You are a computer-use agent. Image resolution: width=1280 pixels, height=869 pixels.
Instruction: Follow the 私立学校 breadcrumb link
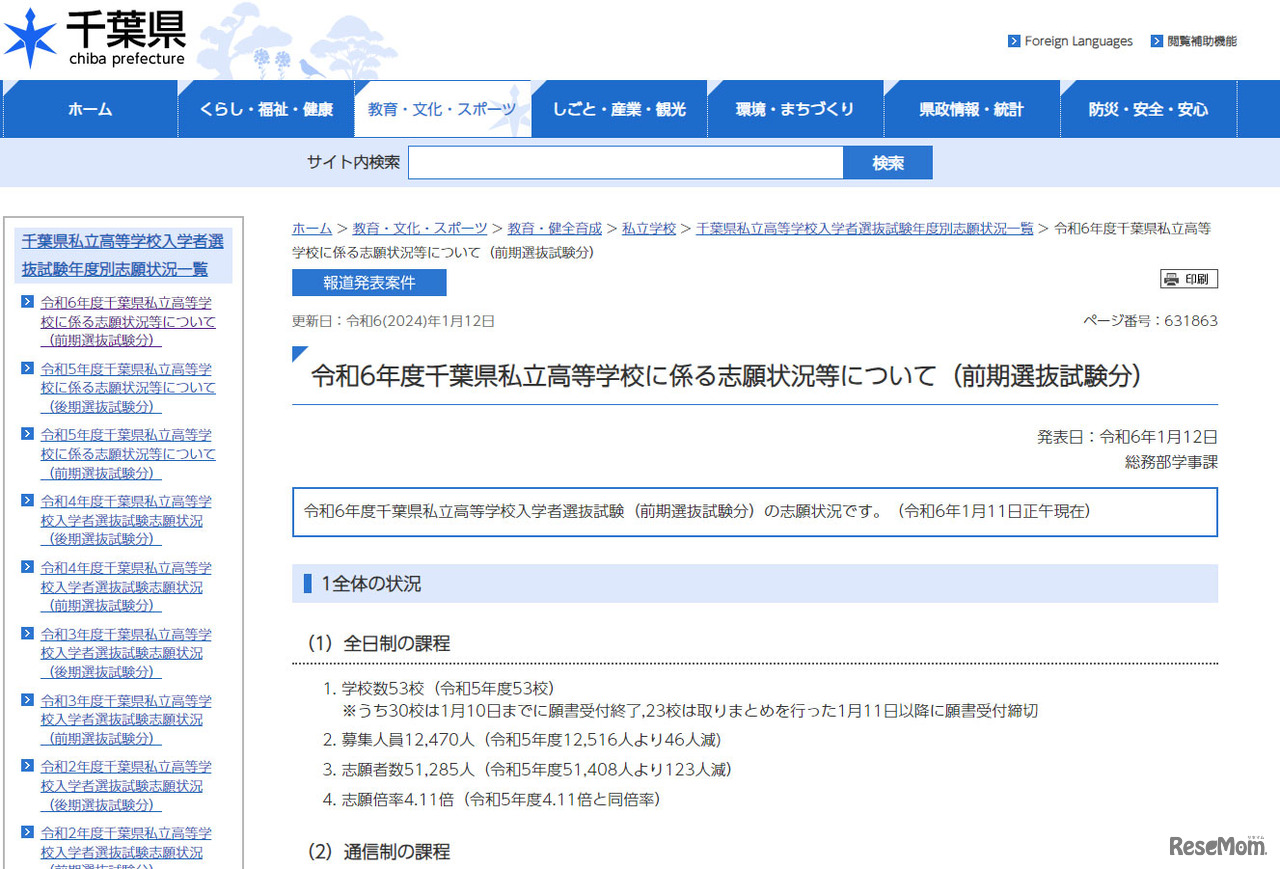click(648, 228)
